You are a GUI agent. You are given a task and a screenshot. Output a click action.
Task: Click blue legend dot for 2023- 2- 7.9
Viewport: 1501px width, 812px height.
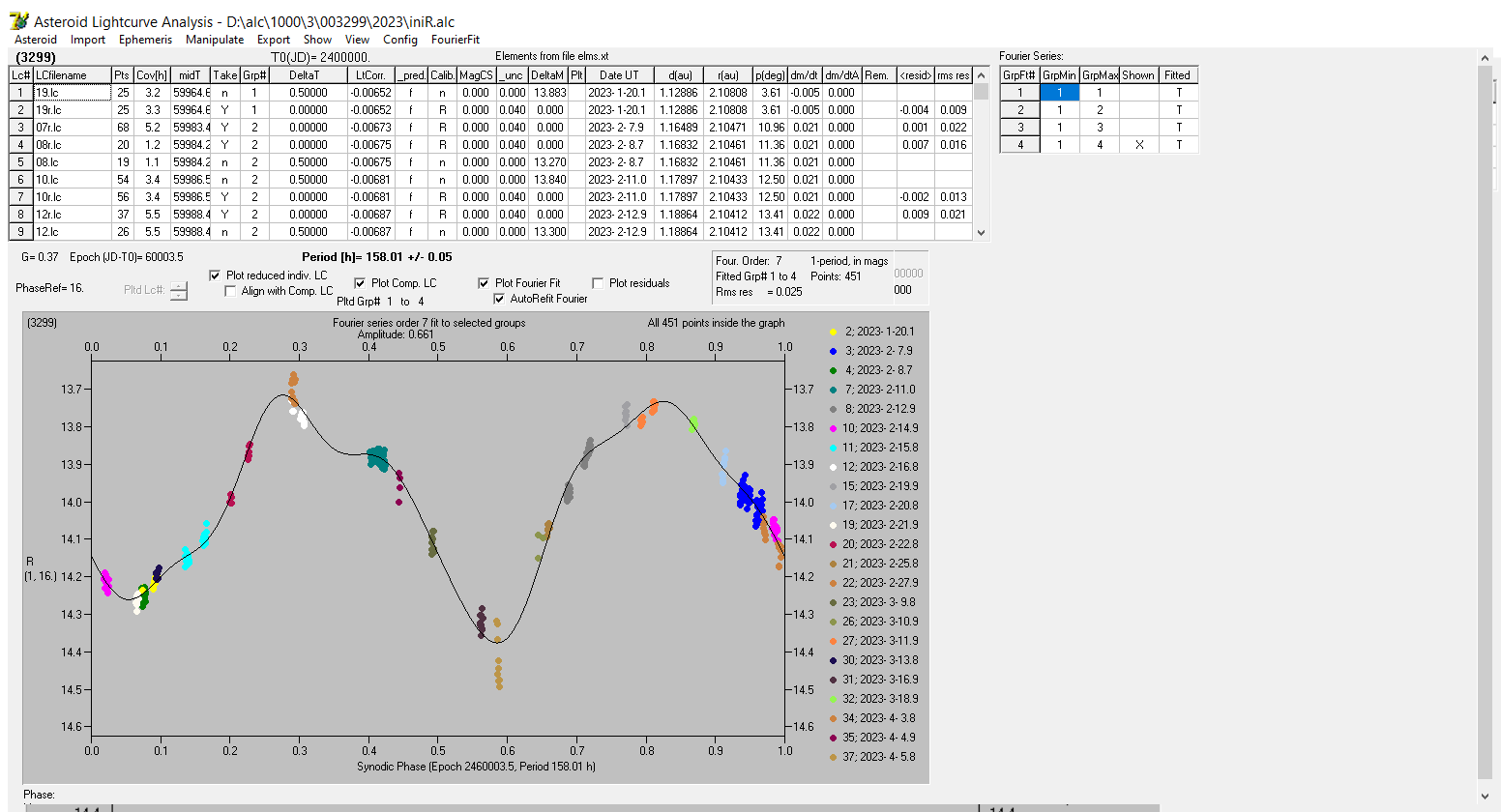pyautogui.click(x=833, y=351)
